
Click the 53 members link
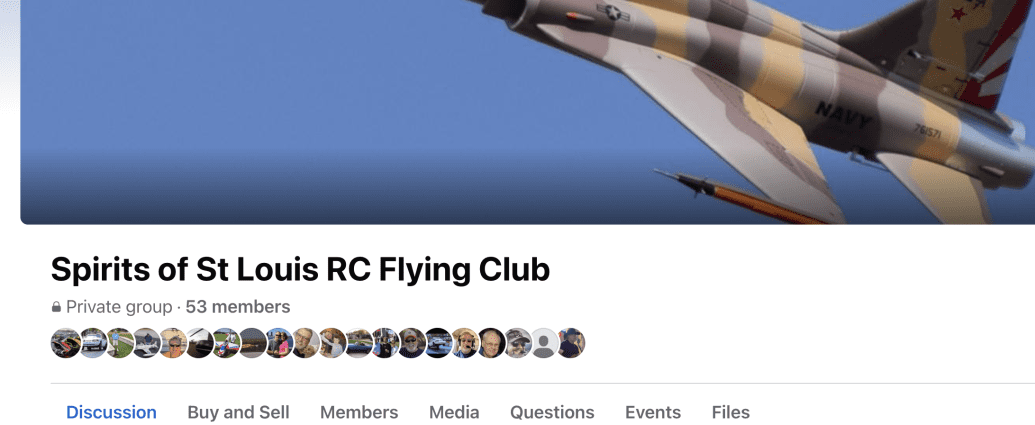(x=238, y=307)
